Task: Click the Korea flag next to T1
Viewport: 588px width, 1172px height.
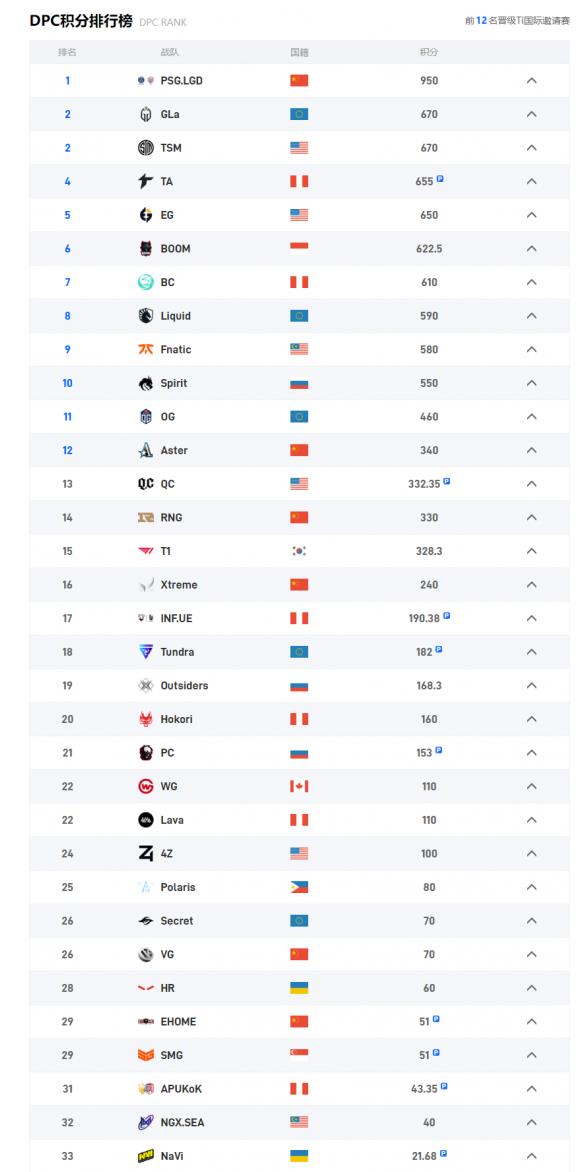Action: point(300,551)
